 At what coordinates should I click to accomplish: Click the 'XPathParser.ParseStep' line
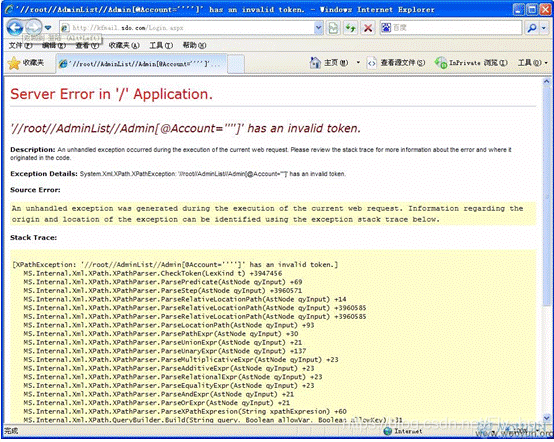(x=163, y=290)
